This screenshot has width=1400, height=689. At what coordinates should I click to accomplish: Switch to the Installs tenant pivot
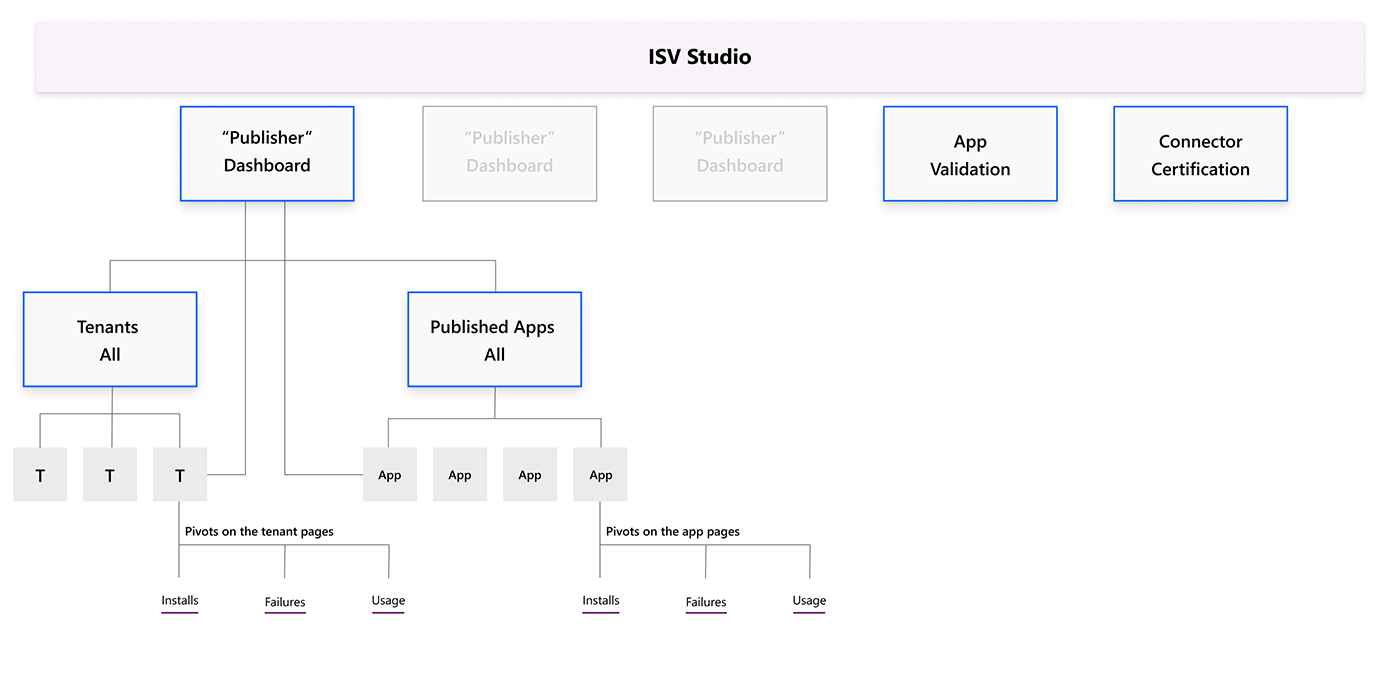click(179, 601)
